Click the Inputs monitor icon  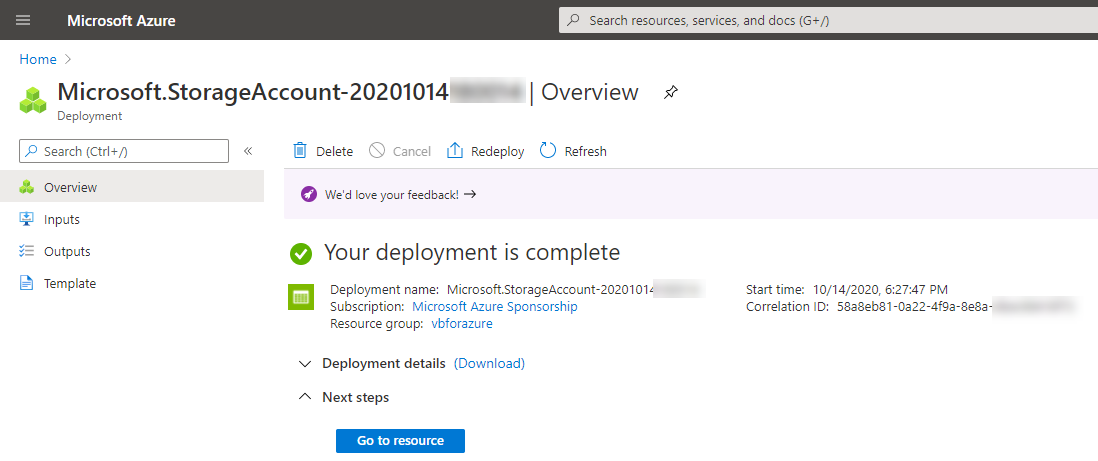27,219
